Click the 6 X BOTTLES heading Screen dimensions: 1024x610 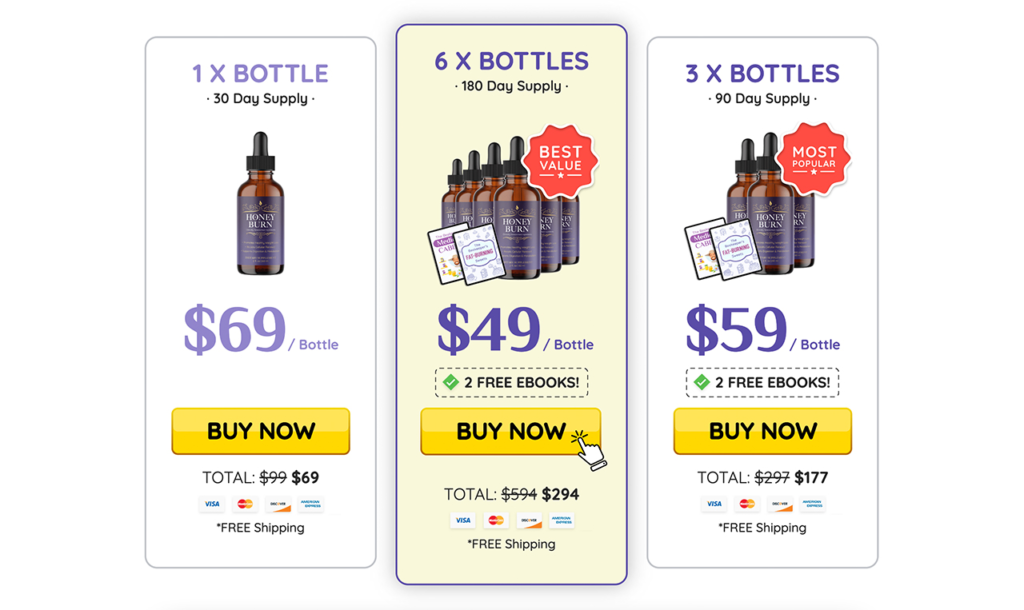coord(511,61)
